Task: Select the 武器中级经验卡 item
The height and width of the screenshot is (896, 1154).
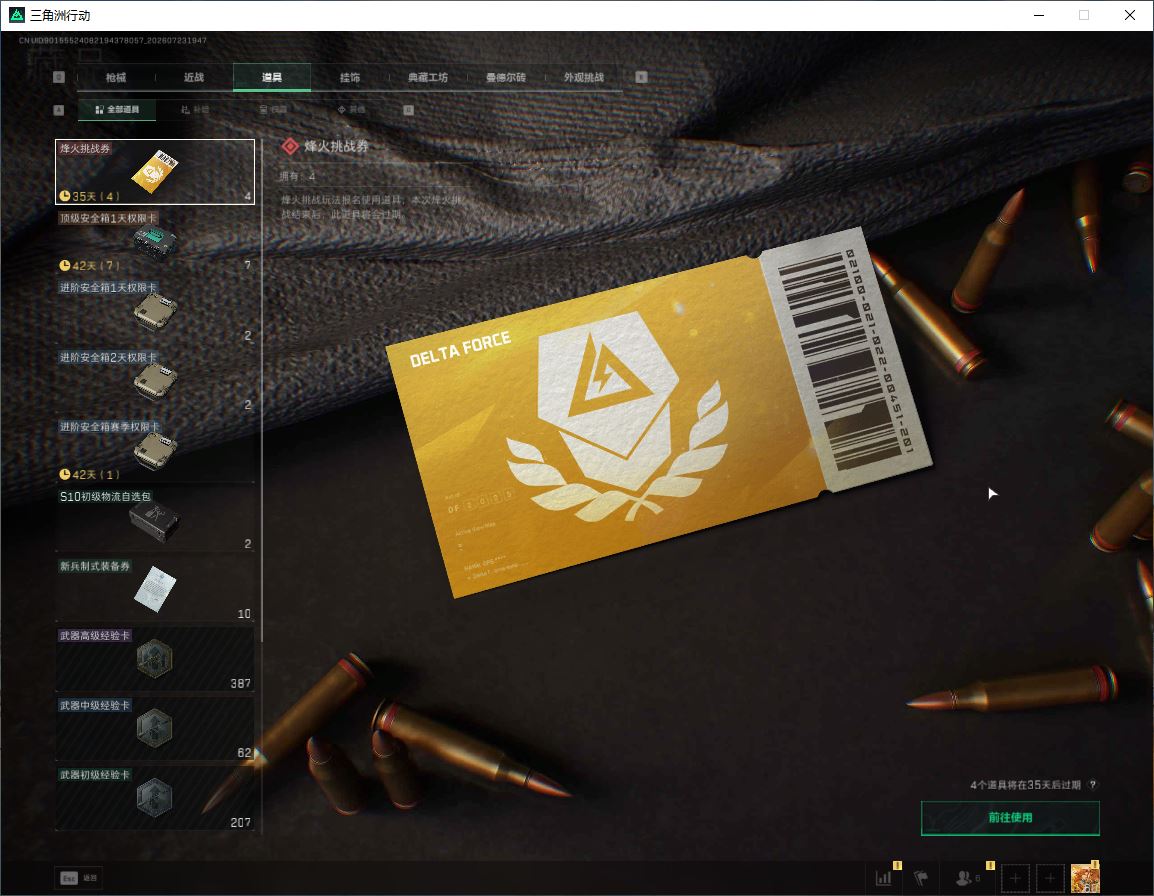Action: tap(155, 729)
